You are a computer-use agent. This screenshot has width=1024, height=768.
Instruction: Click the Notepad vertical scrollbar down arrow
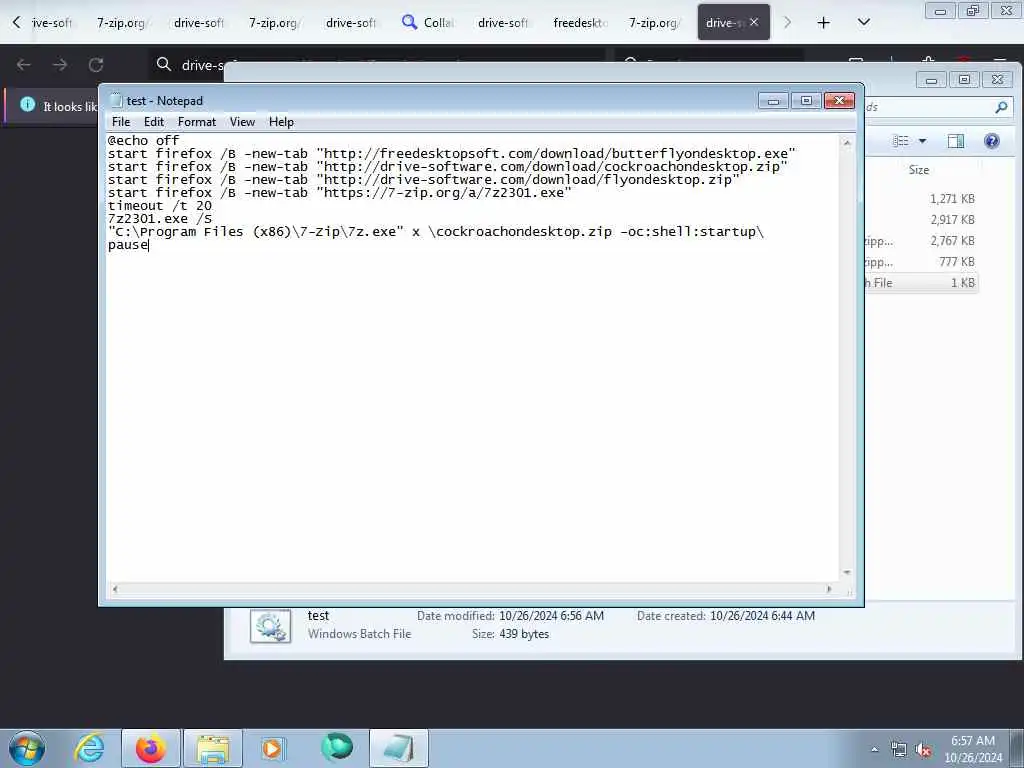846,573
